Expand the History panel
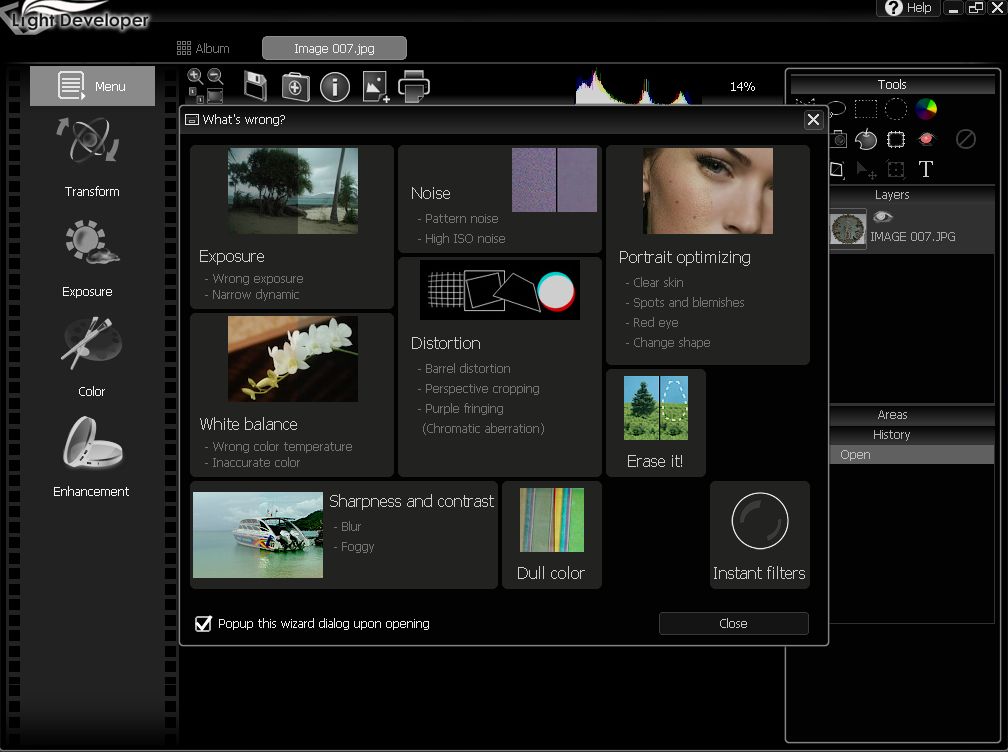1008x752 pixels. pos(892,434)
